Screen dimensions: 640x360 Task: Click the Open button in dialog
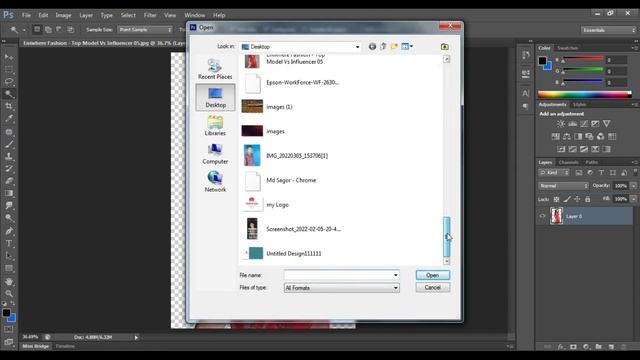[x=433, y=275]
